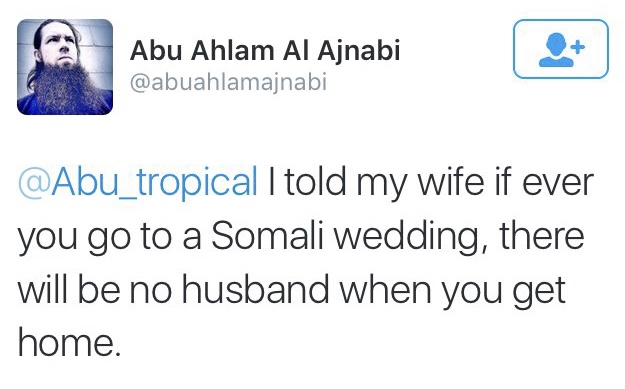Visit the profile via gray username text
This screenshot has width=625, height=389.
pos(228,83)
